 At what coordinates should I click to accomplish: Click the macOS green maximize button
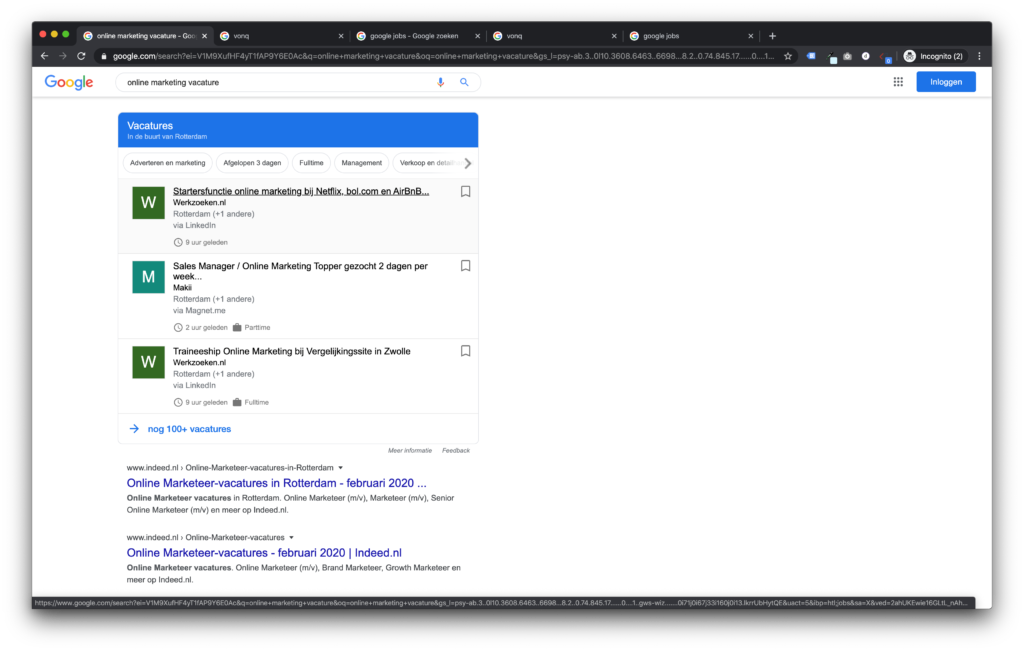pyautogui.click(x=65, y=35)
